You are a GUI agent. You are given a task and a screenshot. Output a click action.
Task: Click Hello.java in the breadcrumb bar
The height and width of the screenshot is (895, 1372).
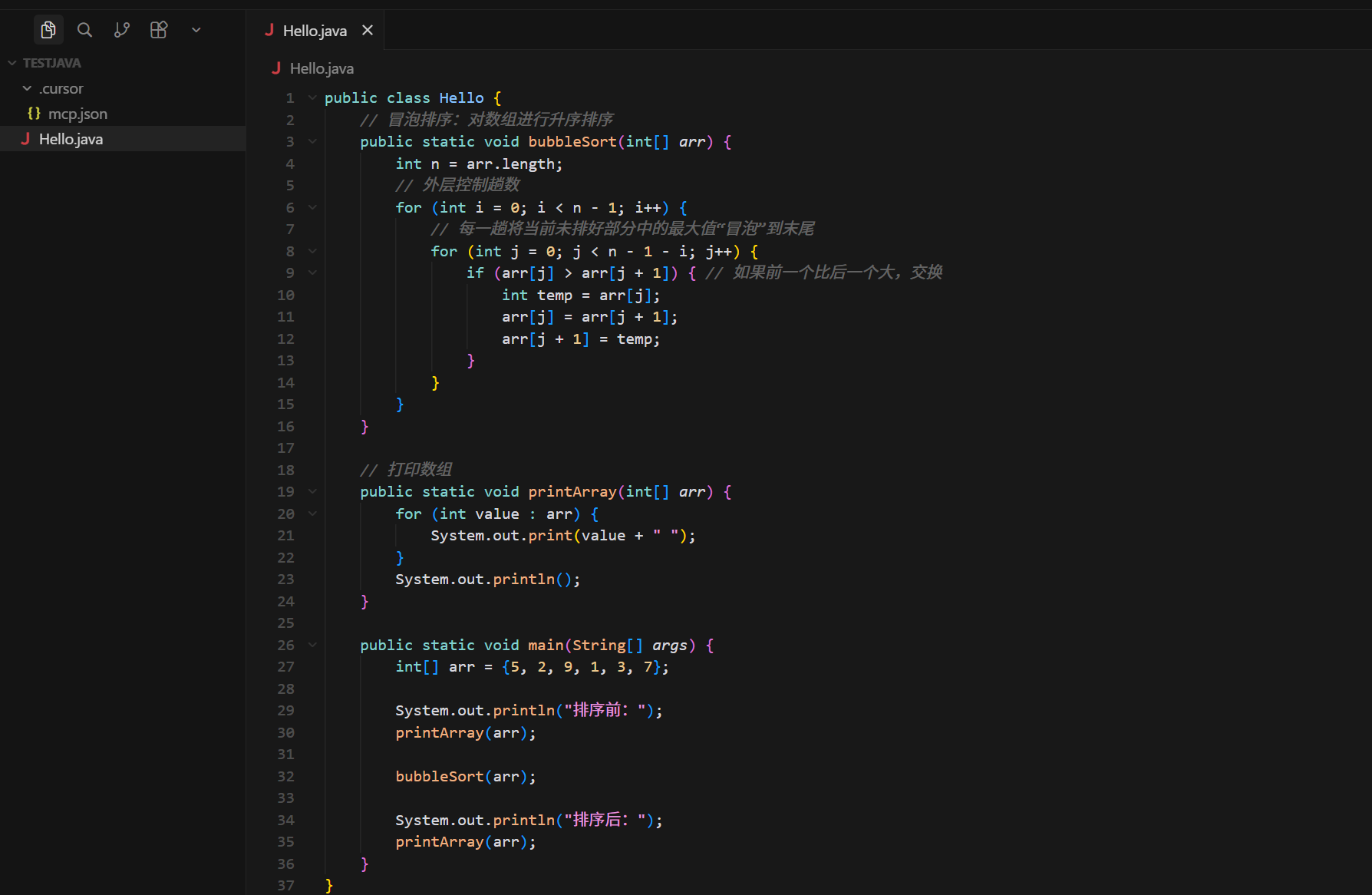pyautogui.click(x=321, y=68)
